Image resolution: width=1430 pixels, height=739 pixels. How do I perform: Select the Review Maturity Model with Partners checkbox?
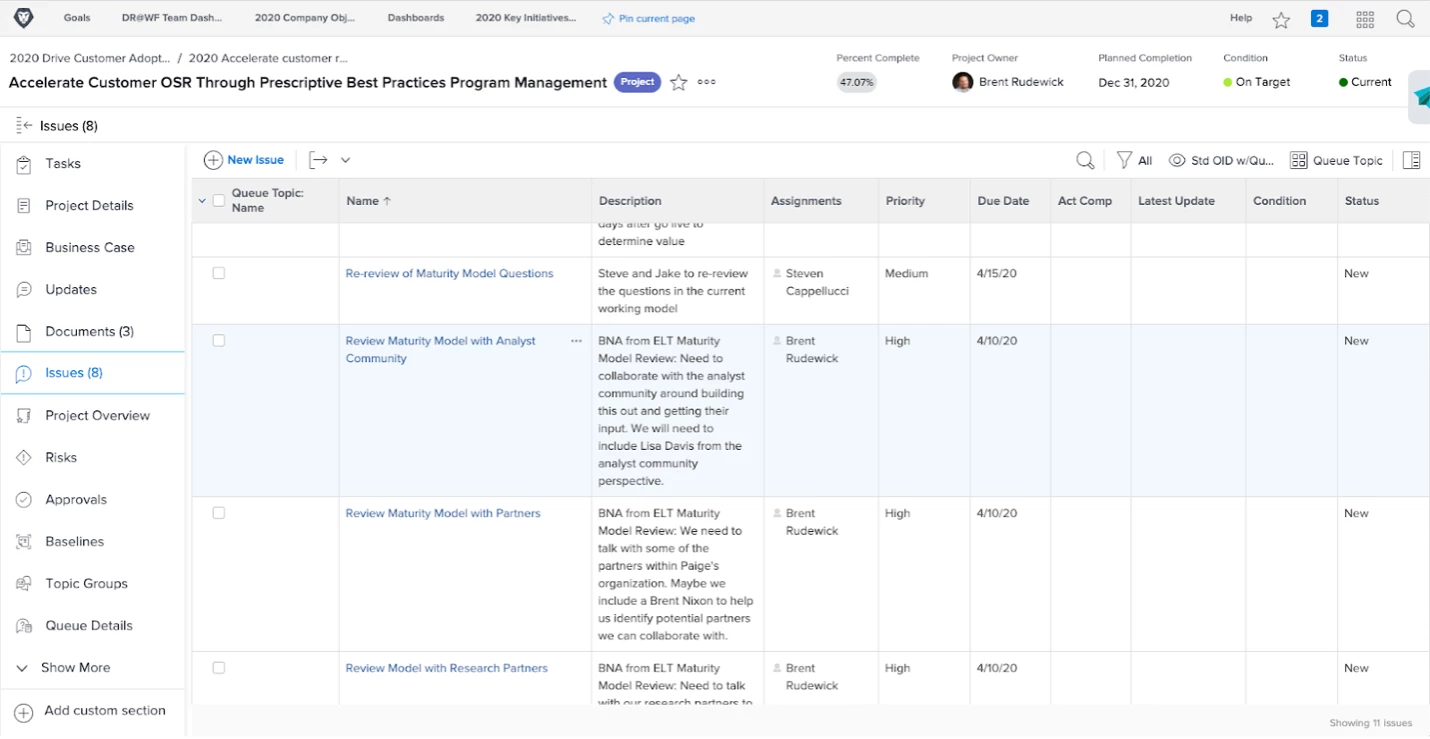[x=219, y=513]
